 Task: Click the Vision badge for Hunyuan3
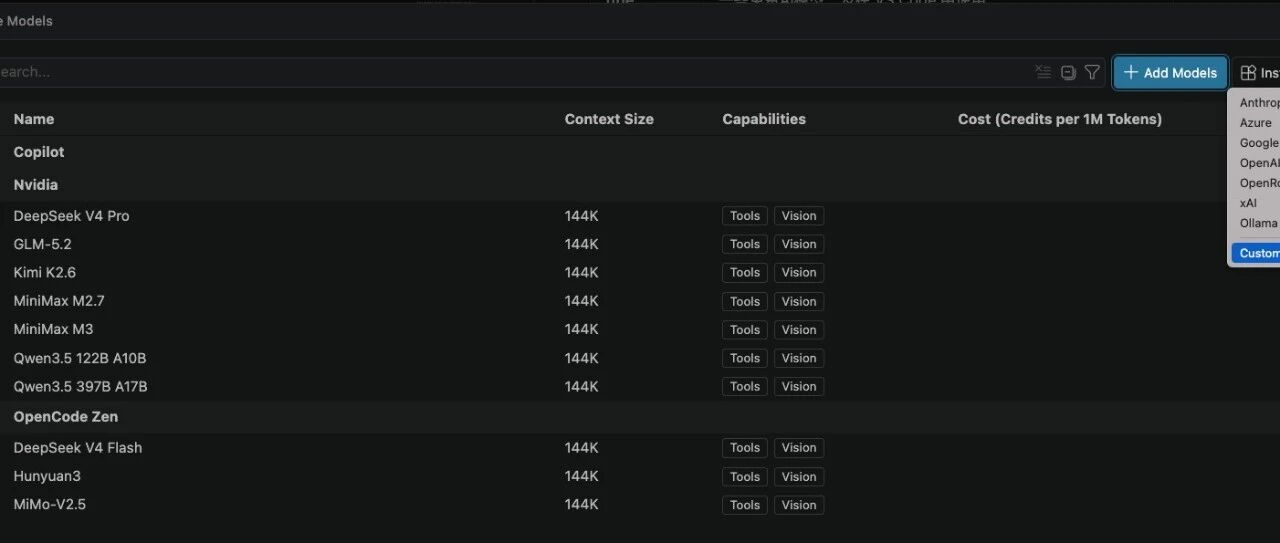coord(799,477)
